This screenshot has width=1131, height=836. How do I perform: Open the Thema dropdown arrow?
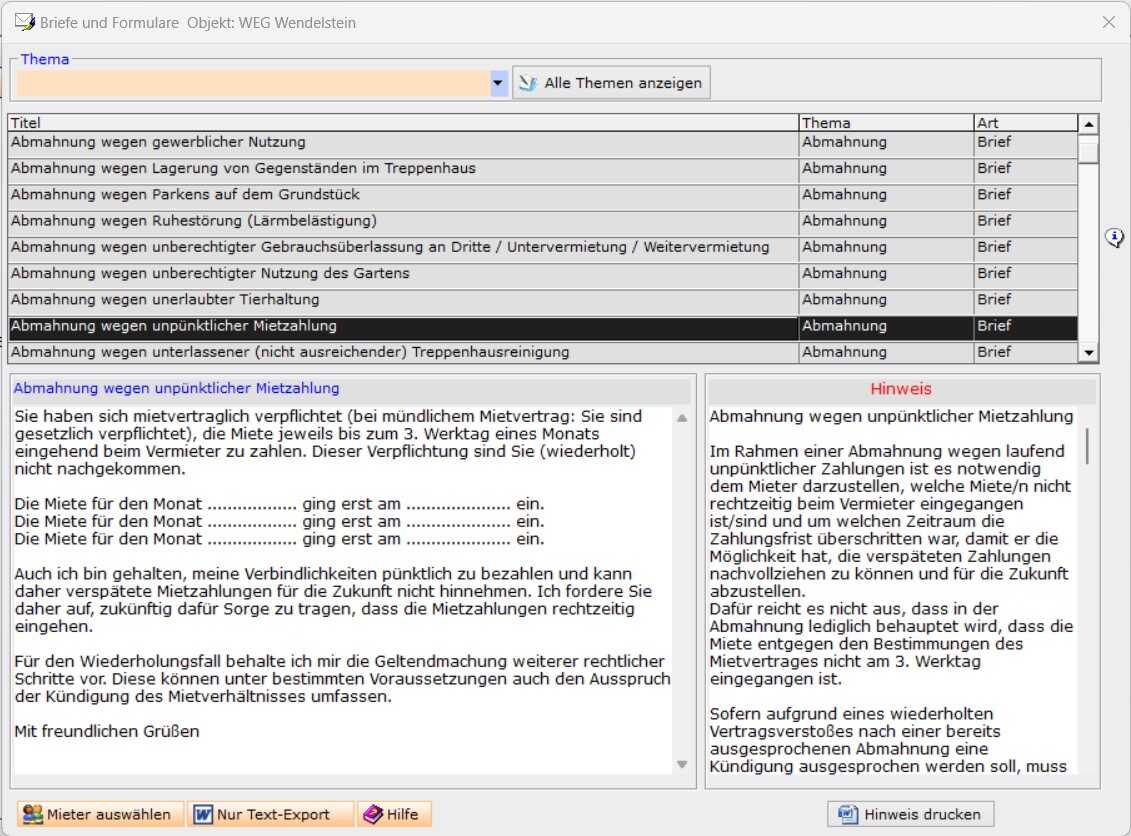pyautogui.click(x=498, y=83)
